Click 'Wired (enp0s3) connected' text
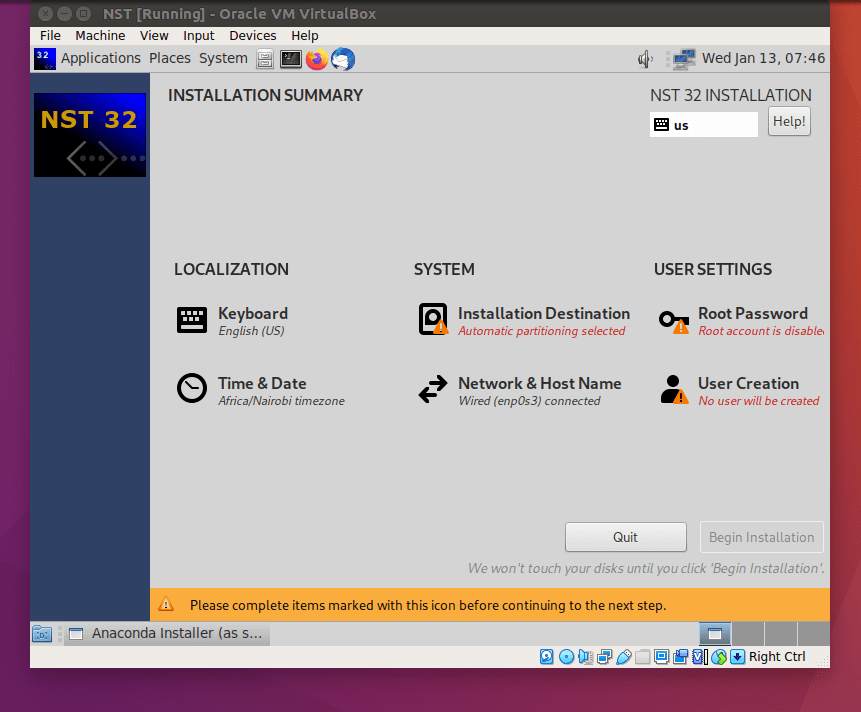Viewport: 861px width, 712px height. point(529,401)
